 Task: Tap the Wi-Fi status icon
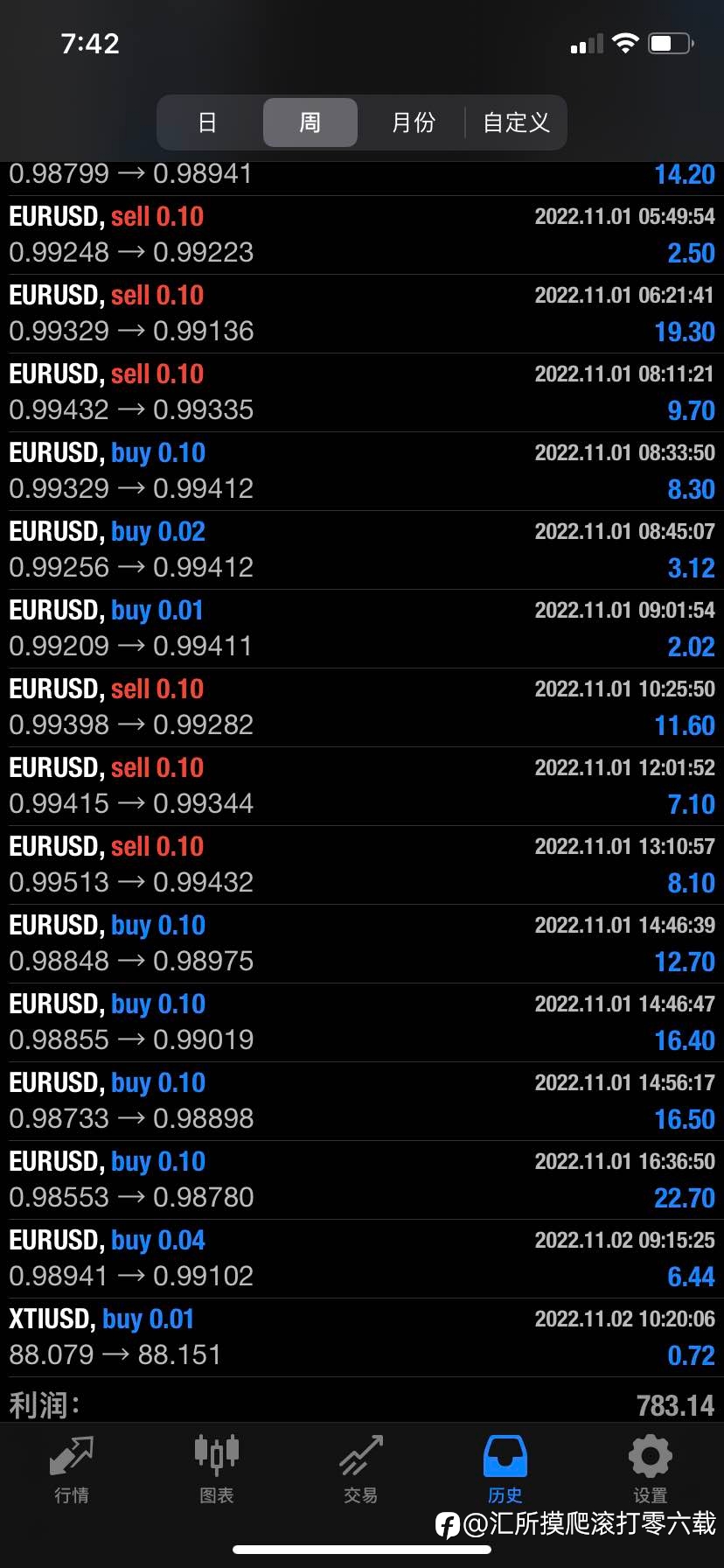(625, 43)
